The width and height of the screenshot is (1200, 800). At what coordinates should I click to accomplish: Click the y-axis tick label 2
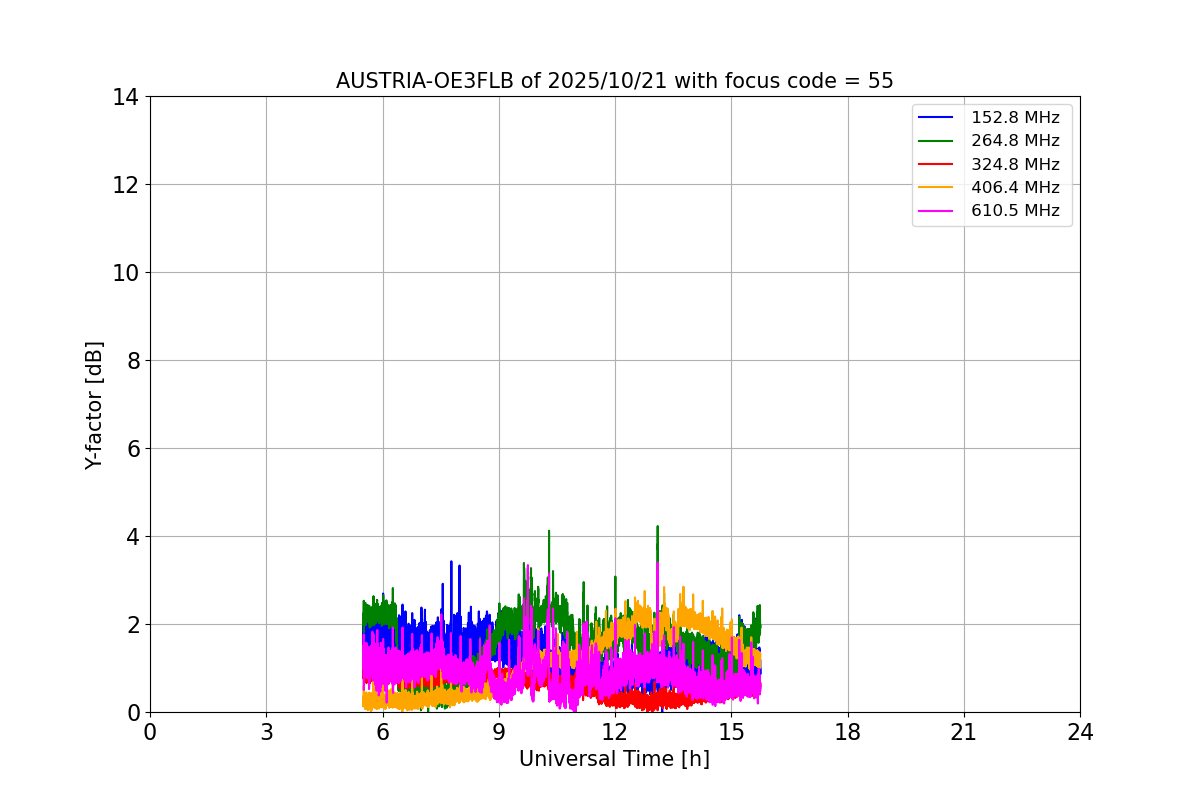pos(132,625)
